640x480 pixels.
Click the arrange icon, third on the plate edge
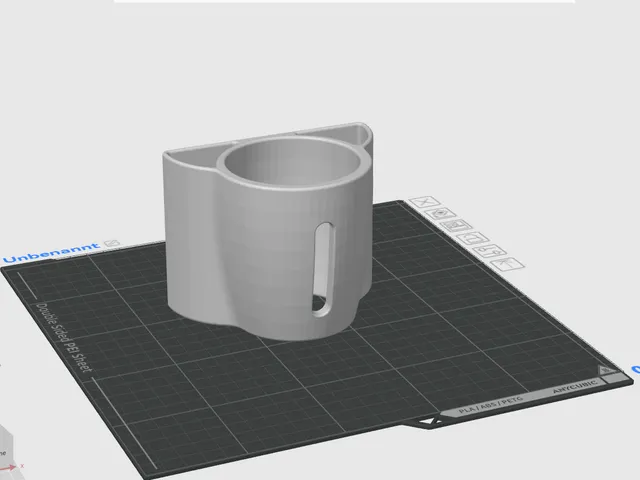click(457, 226)
